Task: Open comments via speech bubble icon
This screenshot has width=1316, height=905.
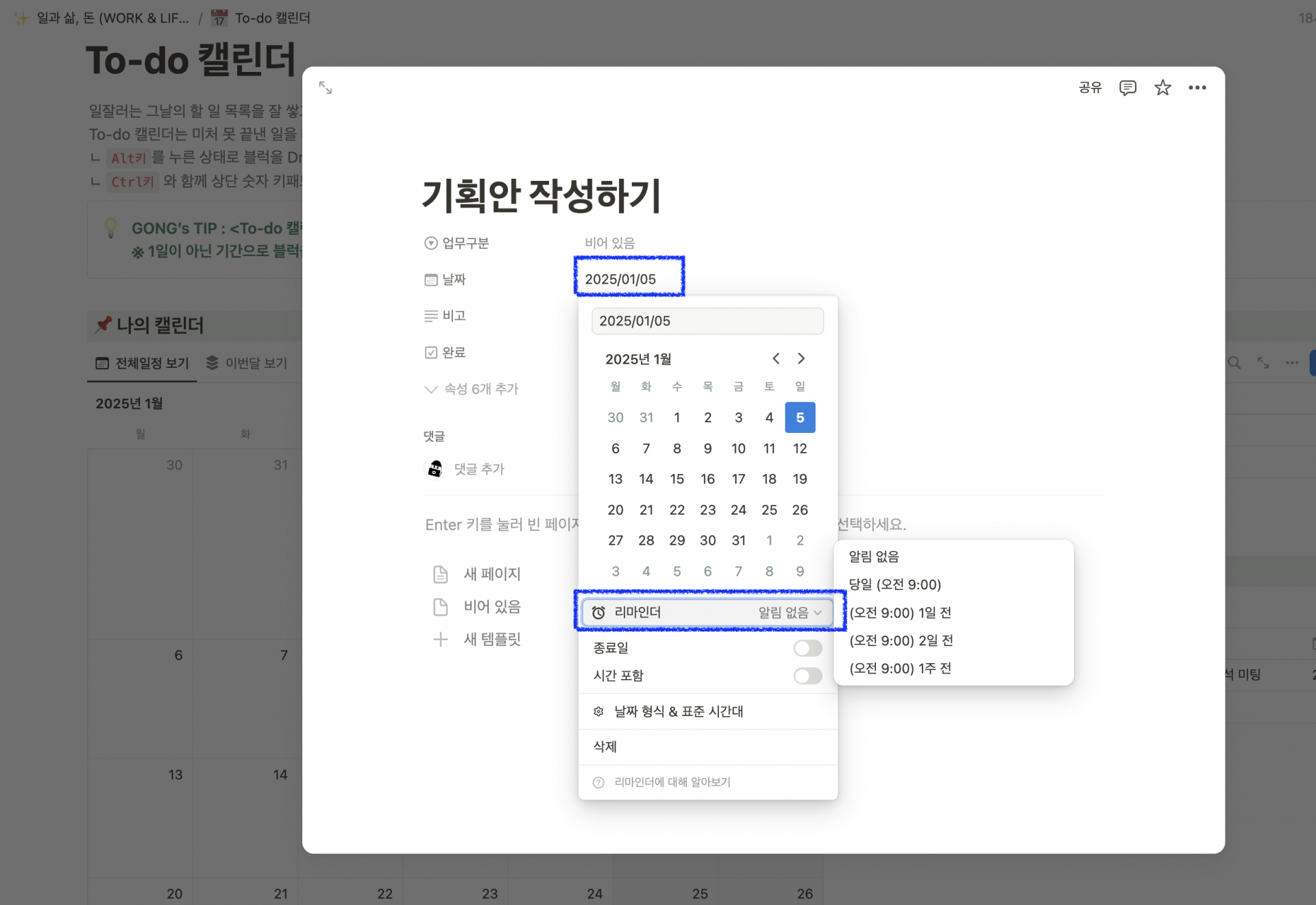Action: pyautogui.click(x=1128, y=87)
